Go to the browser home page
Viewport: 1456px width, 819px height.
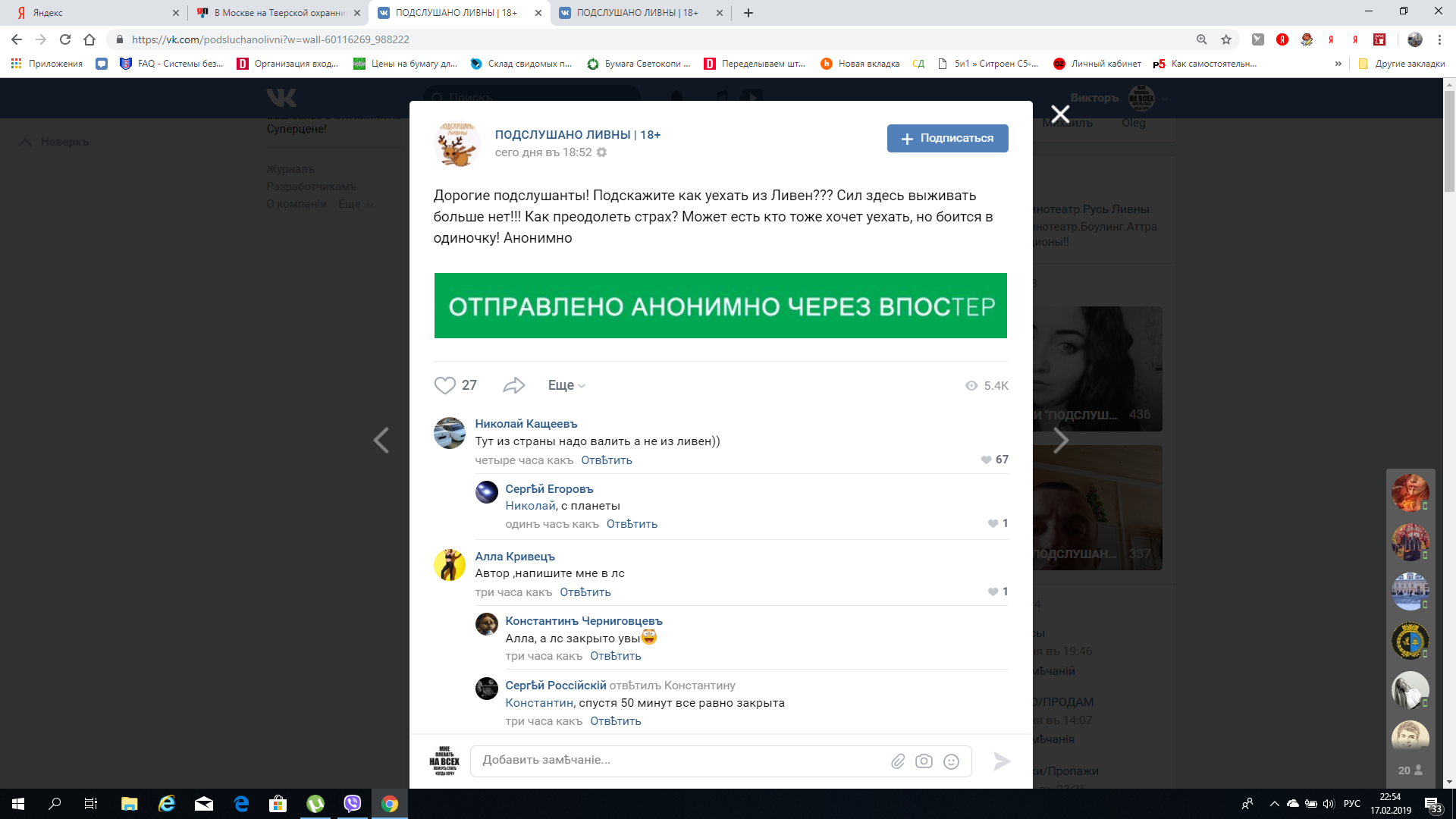click(89, 39)
